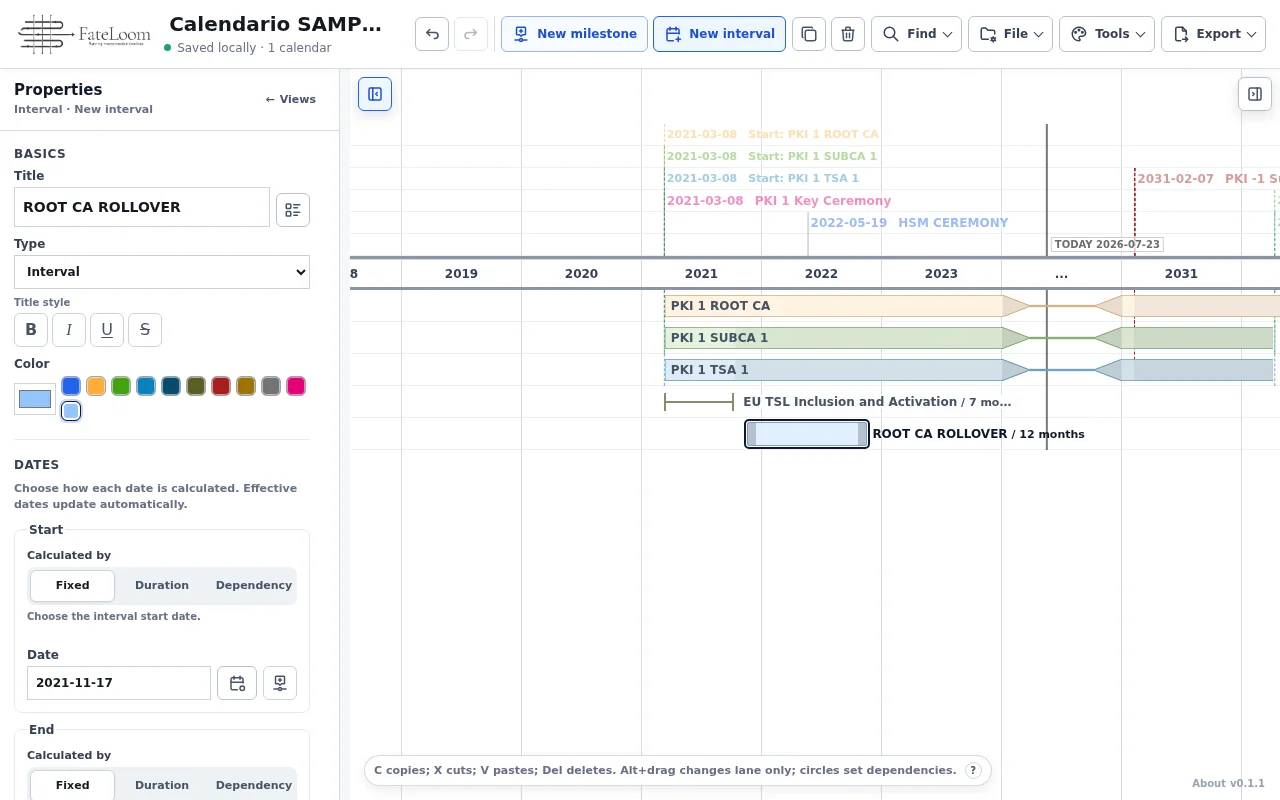Toggle underline title style
1280x800 pixels.
(x=107, y=330)
